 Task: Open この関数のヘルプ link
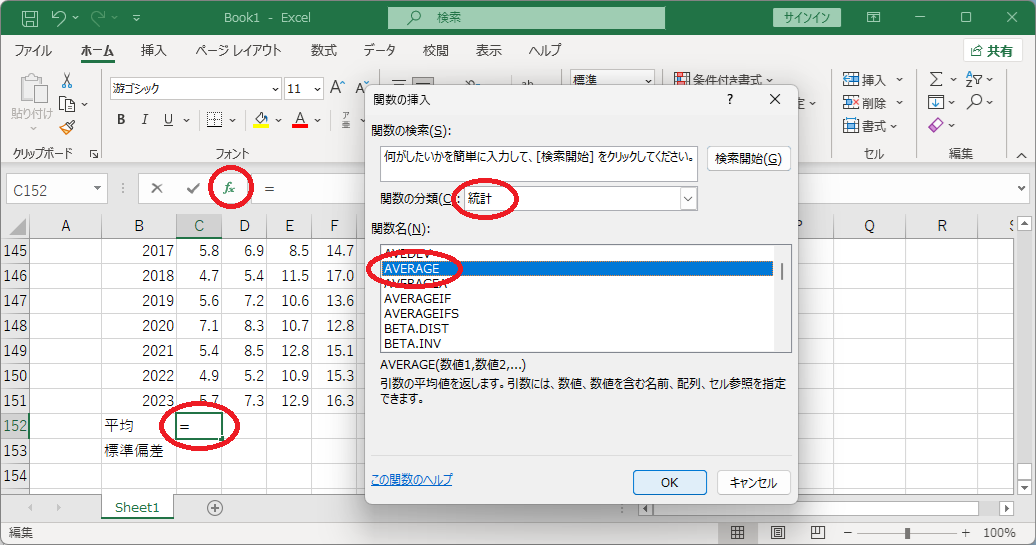tap(412, 480)
